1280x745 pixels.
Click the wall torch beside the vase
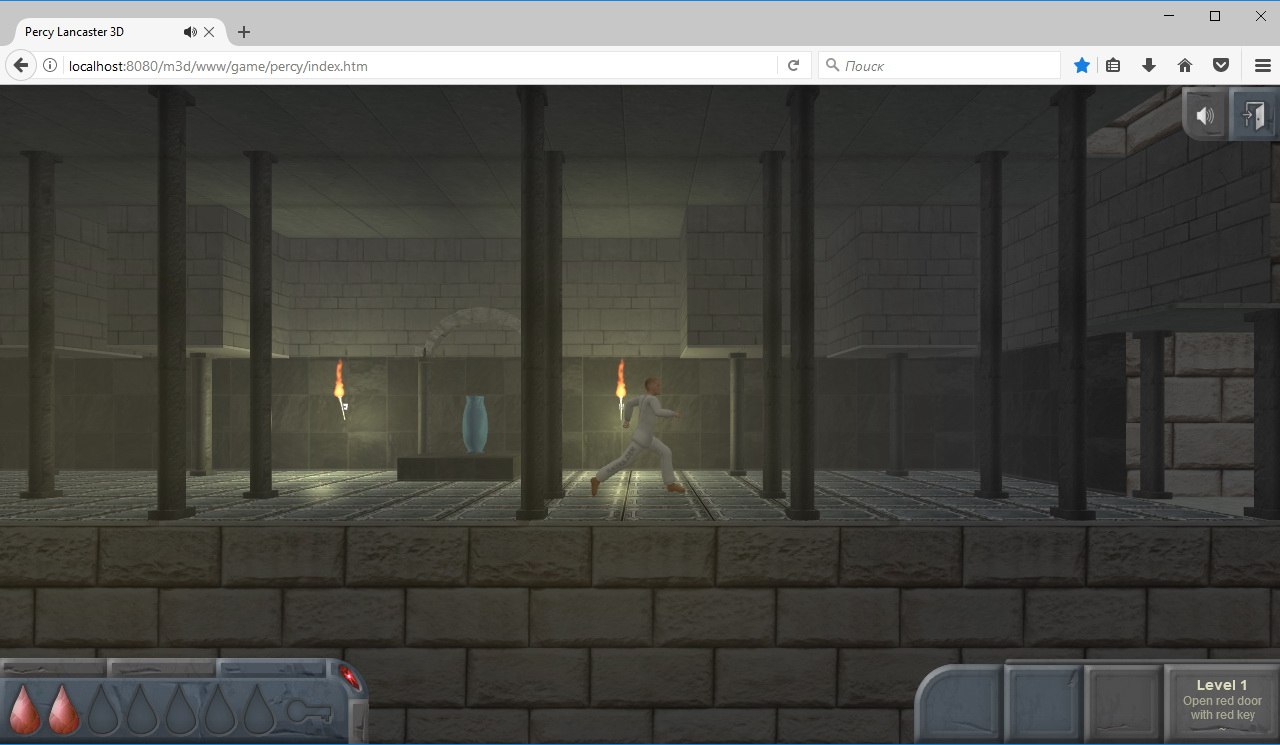[x=341, y=390]
